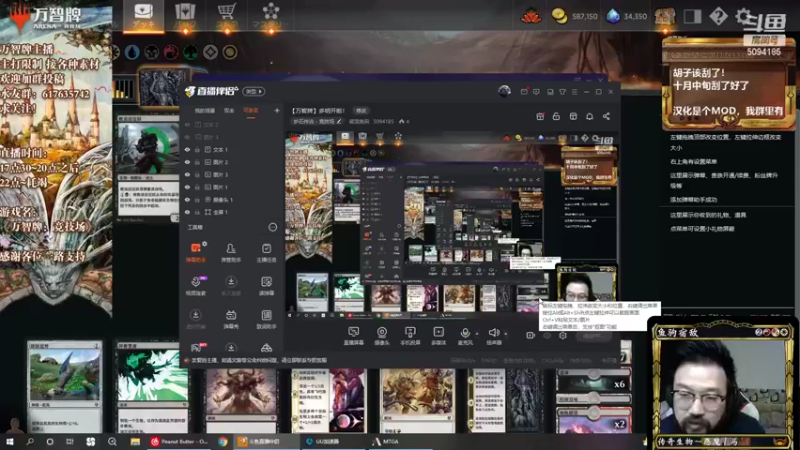The image size is (800, 450).
Task: Filter by black mana in MTG Arena
Action: pyautogui.click(x=152, y=52)
